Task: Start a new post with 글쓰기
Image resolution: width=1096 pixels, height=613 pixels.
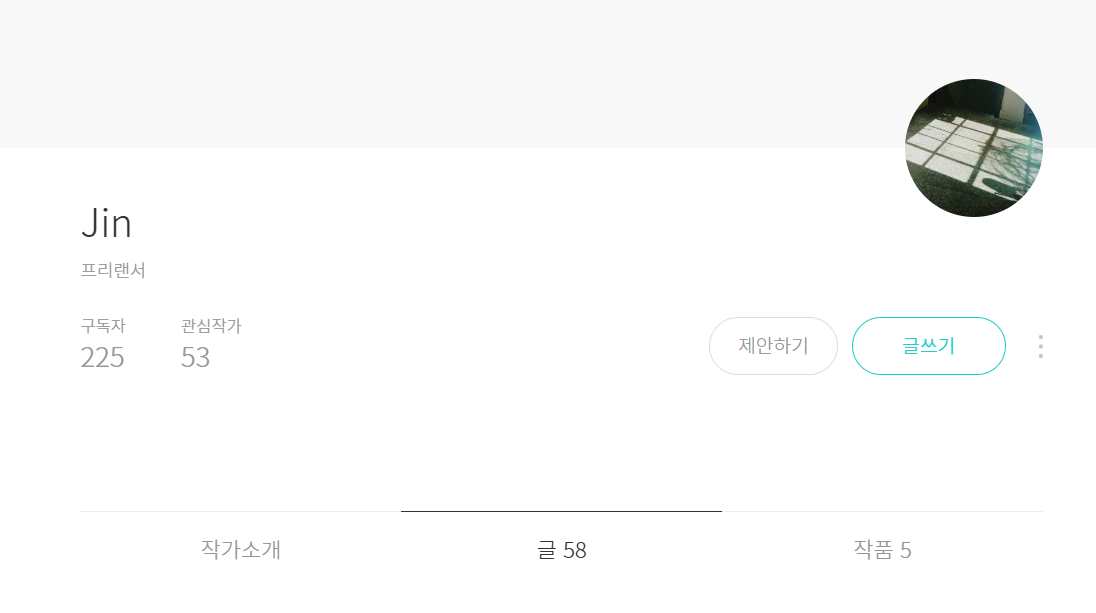Action: [x=928, y=346]
